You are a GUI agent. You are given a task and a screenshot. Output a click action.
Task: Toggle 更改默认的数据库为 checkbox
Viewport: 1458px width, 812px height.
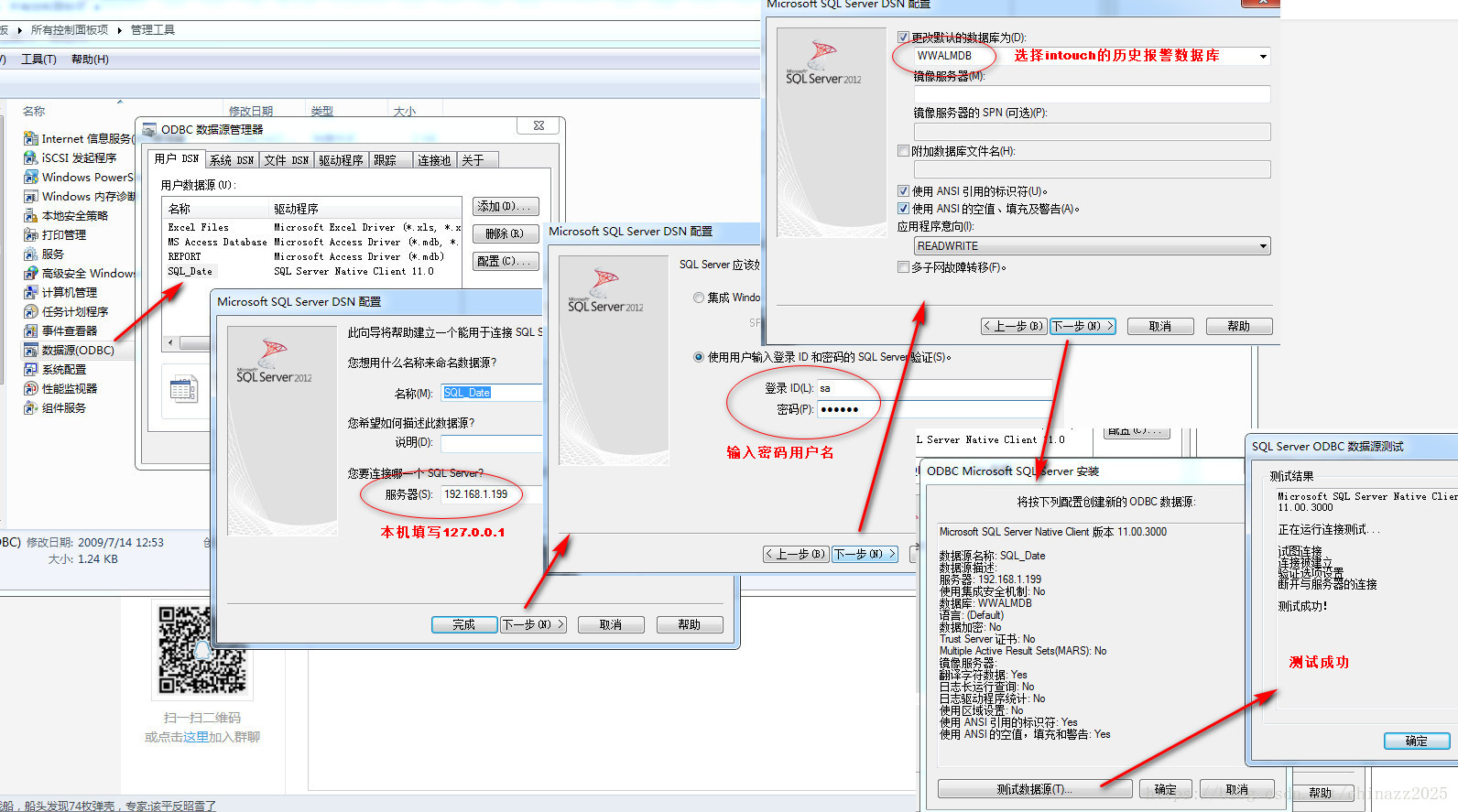click(903, 38)
